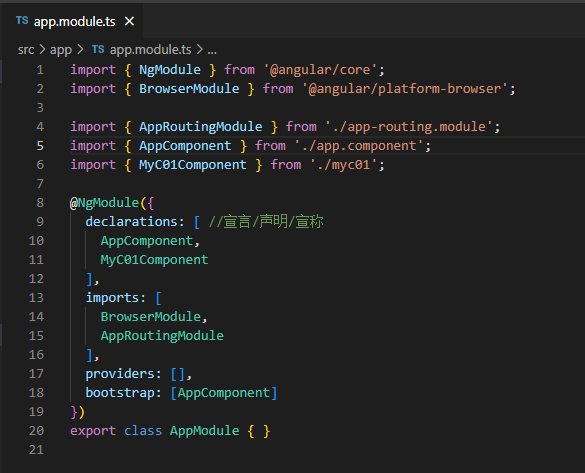Click line number 5 in gutter
Screen dimensions: 585x473
click(40, 146)
